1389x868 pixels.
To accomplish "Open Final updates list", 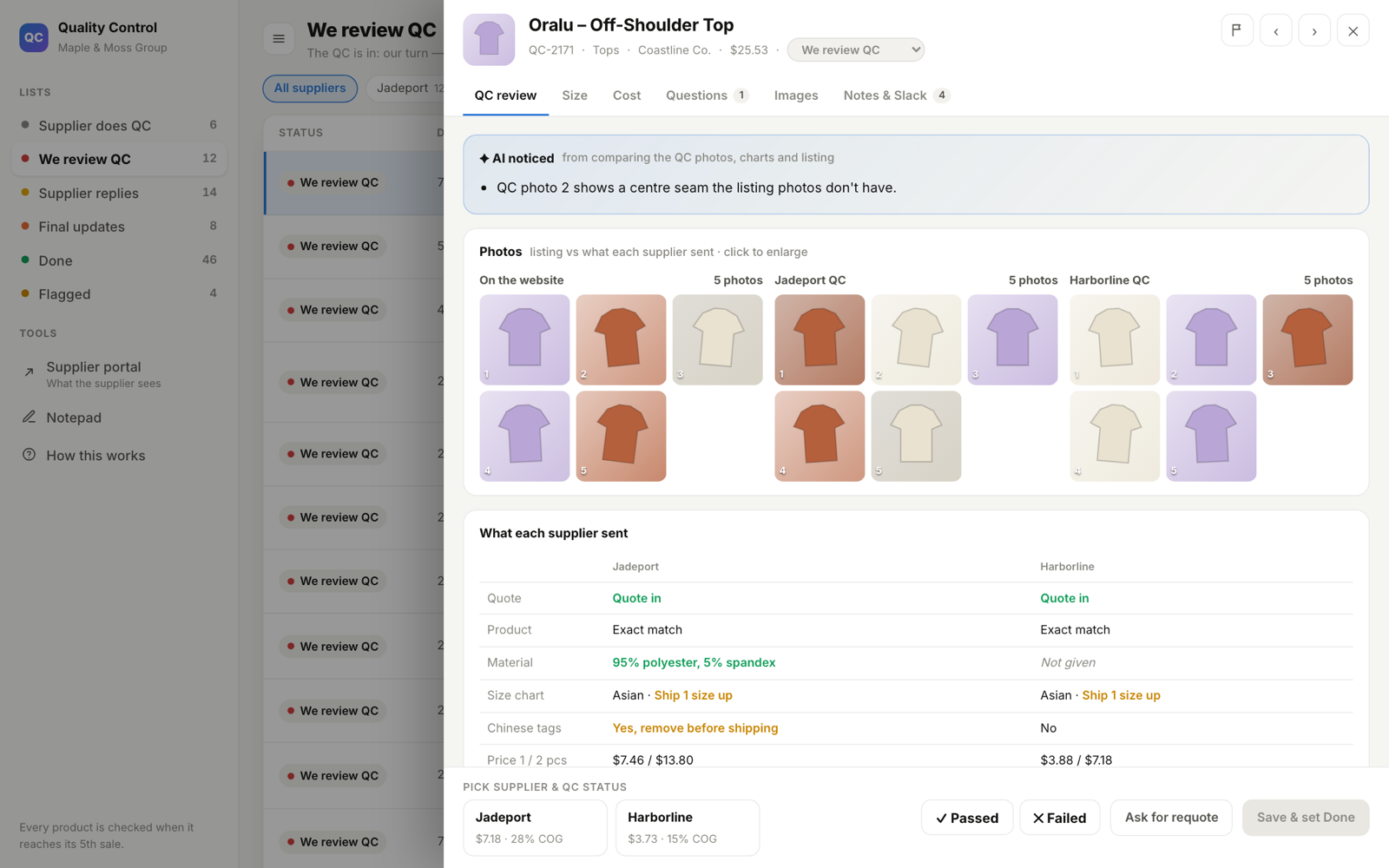I will [x=119, y=227].
